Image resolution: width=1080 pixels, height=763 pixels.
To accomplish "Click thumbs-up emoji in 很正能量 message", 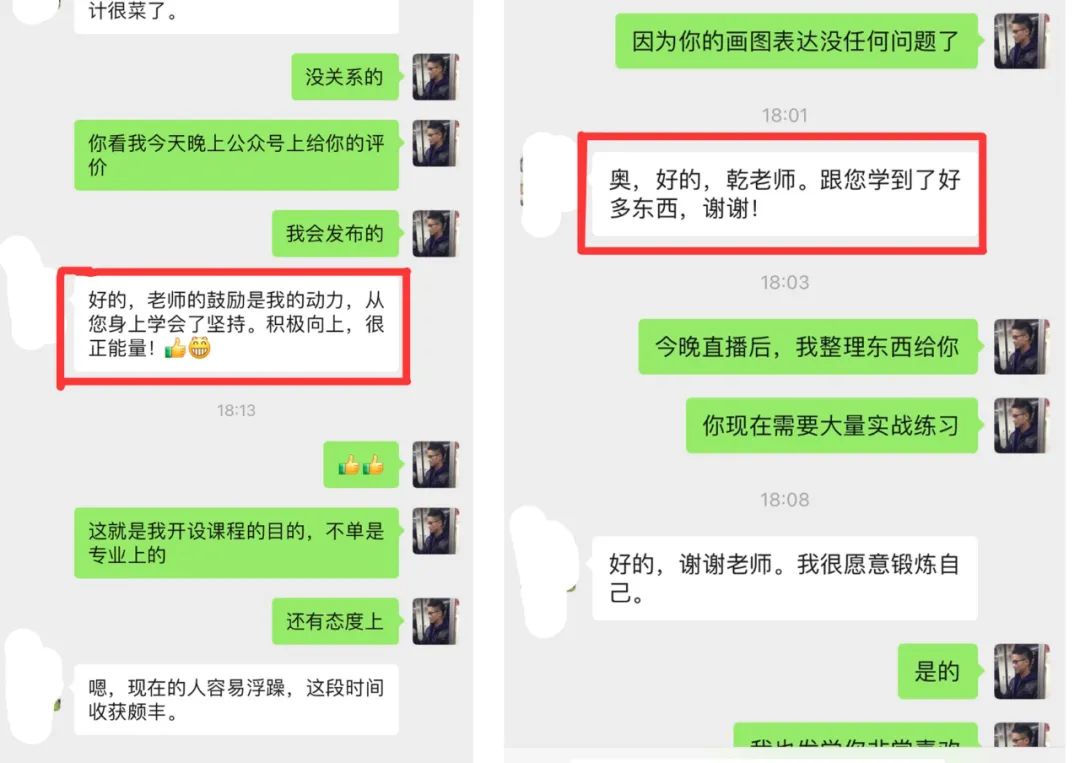I will [176, 348].
